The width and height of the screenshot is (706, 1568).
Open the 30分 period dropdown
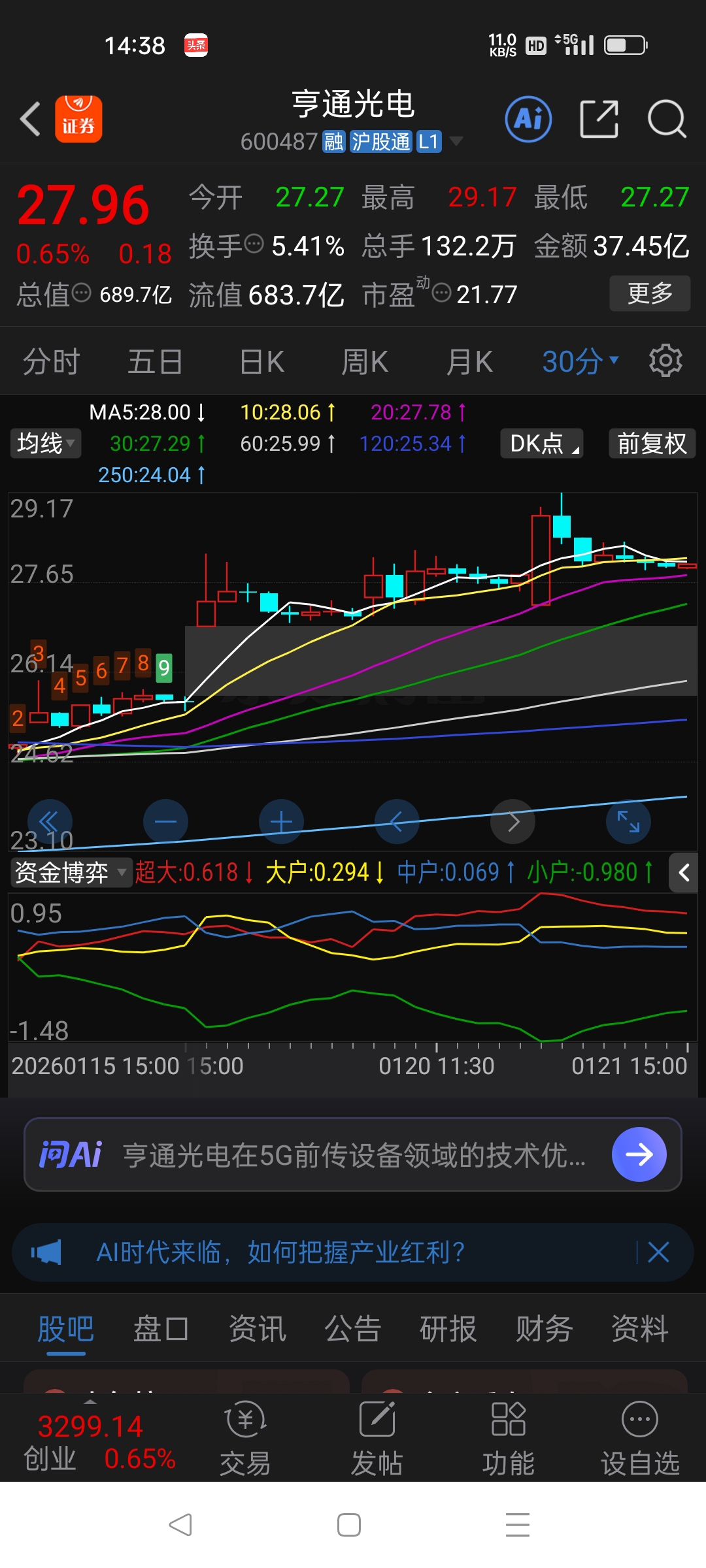[x=580, y=361]
